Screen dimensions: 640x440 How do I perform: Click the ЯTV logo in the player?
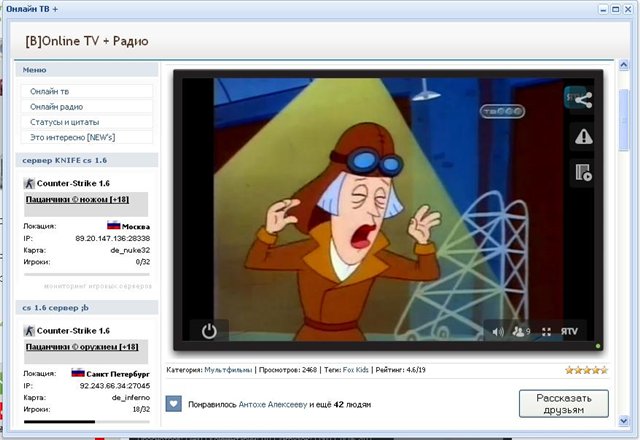pyautogui.click(x=569, y=331)
